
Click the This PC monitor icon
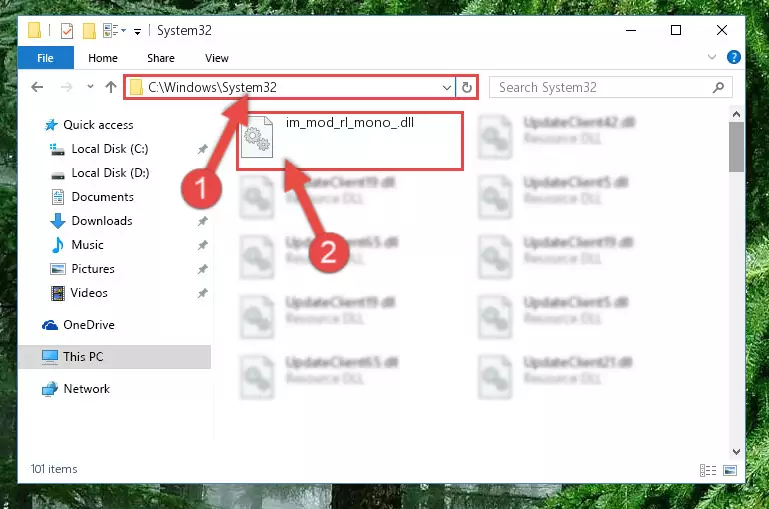pyautogui.click(x=50, y=357)
